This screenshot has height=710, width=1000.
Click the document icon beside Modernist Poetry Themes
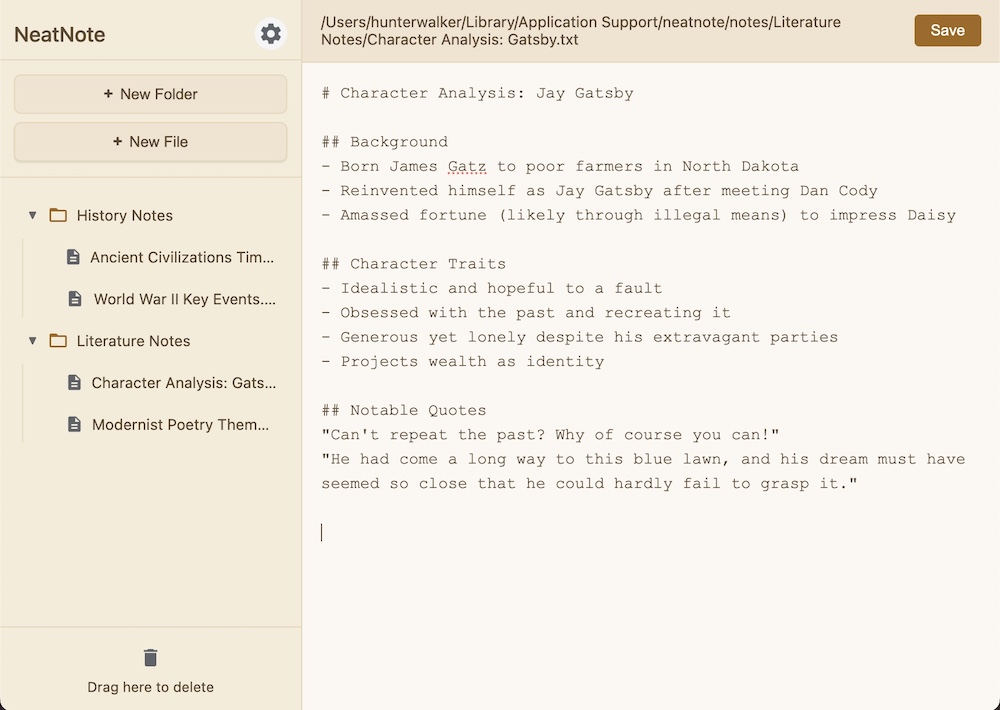73,425
